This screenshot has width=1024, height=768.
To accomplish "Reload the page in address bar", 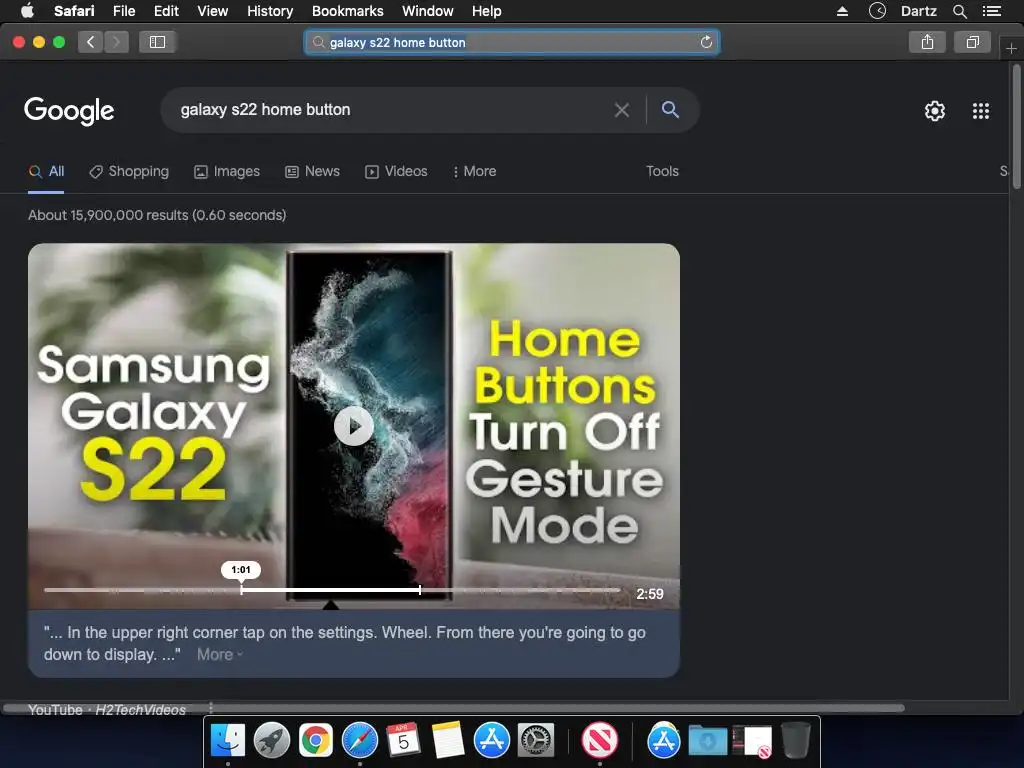I will click(706, 42).
